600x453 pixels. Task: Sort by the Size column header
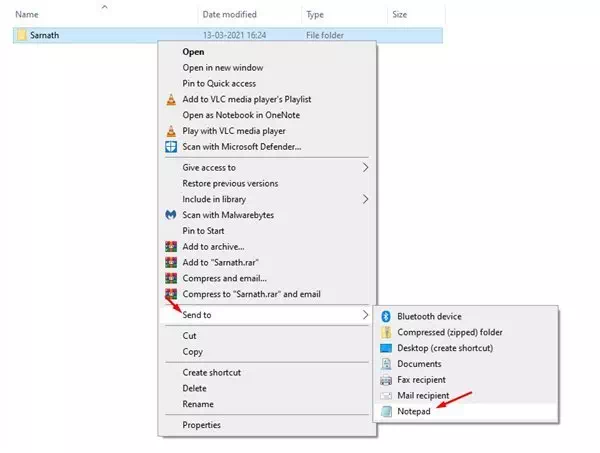coord(399,15)
